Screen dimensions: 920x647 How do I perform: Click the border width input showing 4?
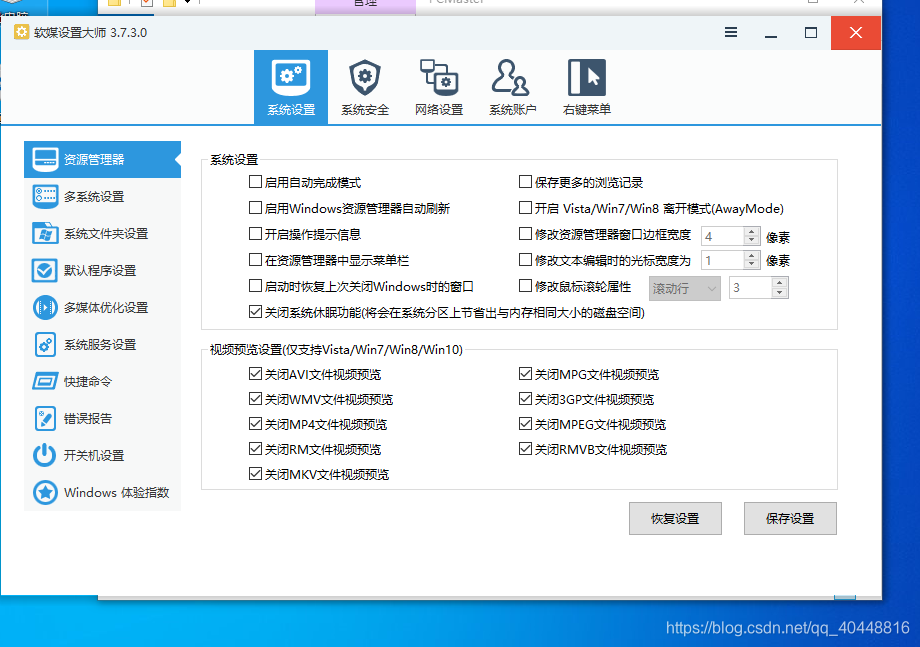click(722, 236)
